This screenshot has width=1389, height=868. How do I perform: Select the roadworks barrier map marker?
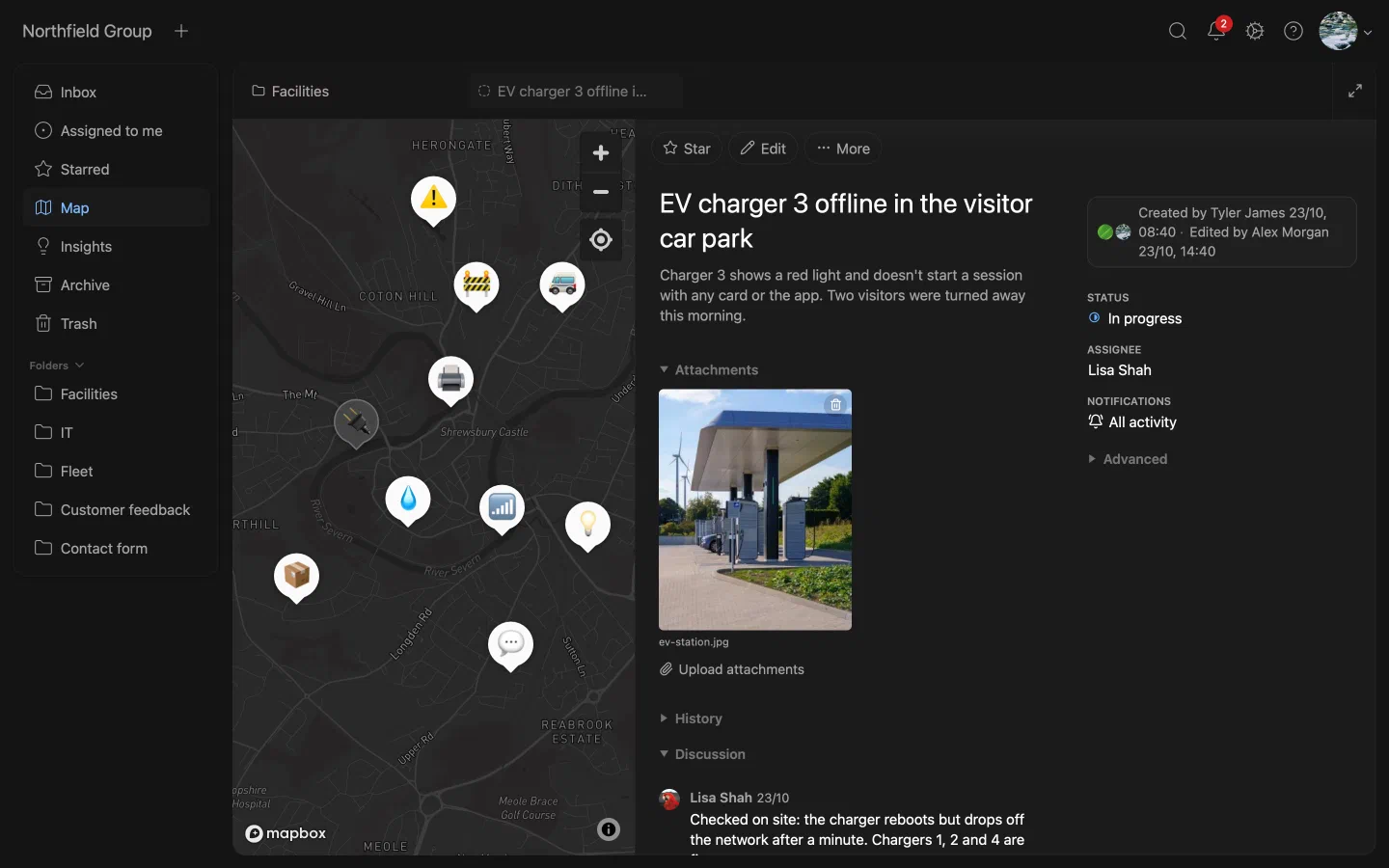(477, 285)
